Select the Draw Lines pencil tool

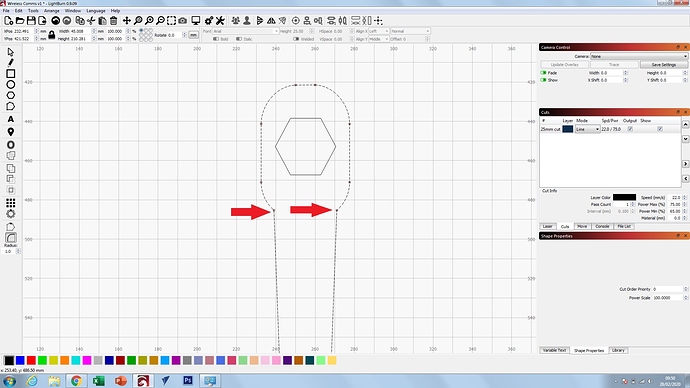click(x=11, y=62)
